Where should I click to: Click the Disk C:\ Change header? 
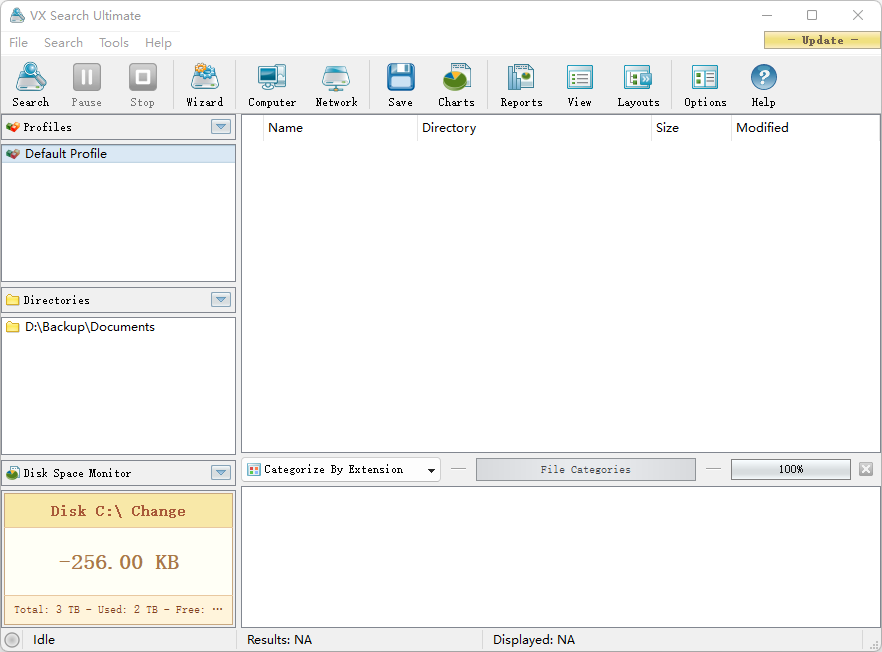pos(119,511)
